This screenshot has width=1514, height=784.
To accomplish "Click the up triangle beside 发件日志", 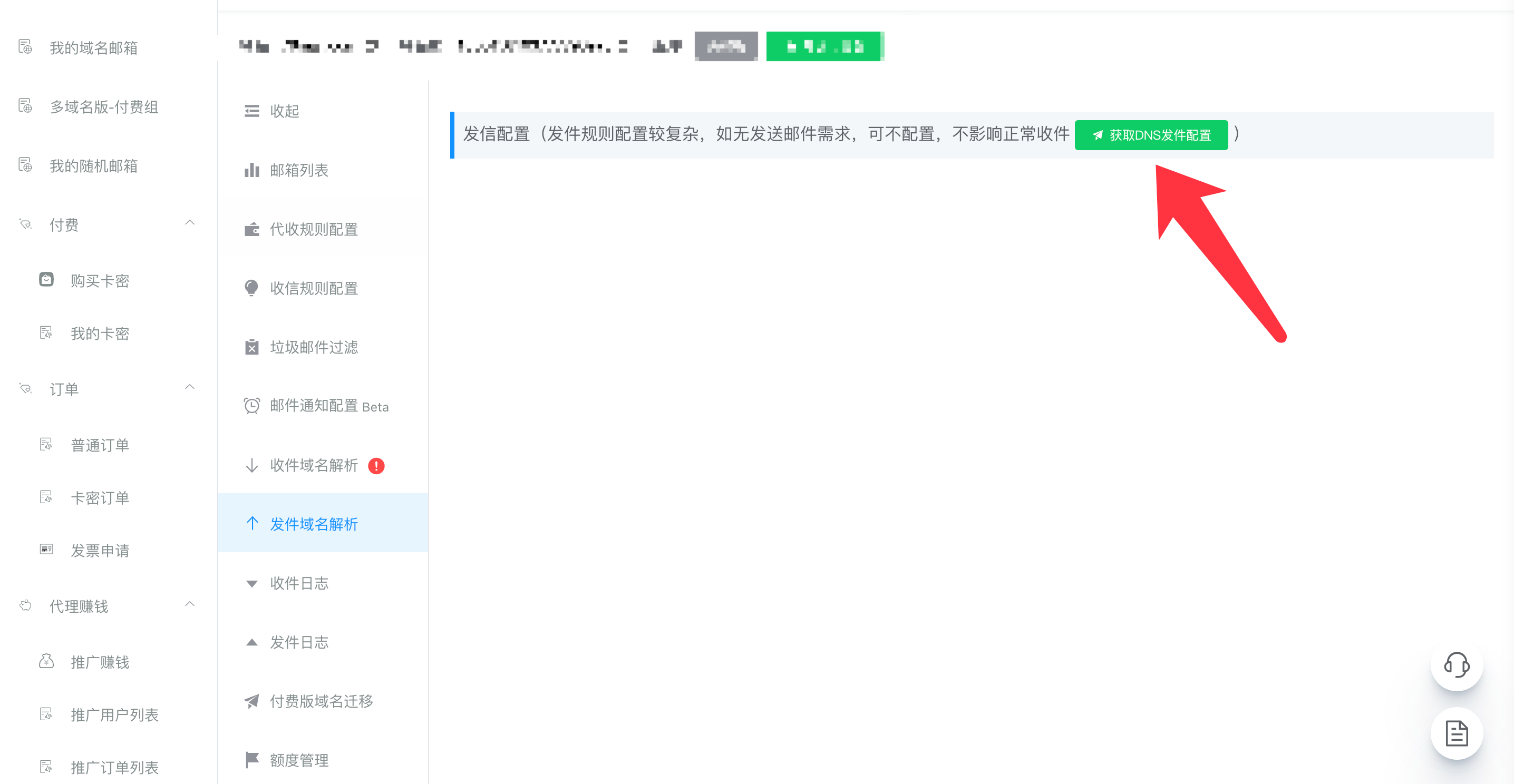I will [251, 642].
